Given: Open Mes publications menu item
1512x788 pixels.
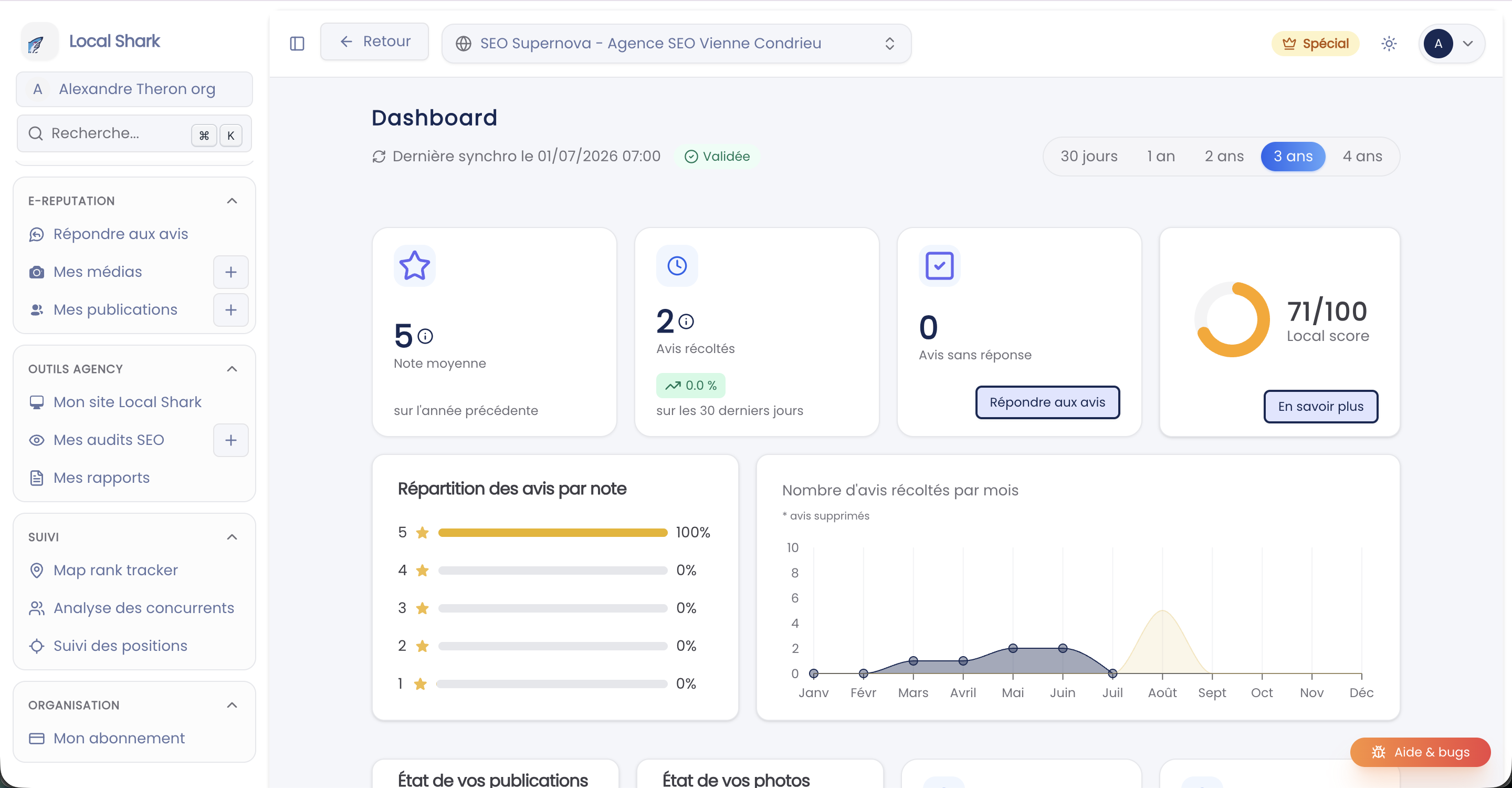Looking at the screenshot, I should tap(115, 309).
